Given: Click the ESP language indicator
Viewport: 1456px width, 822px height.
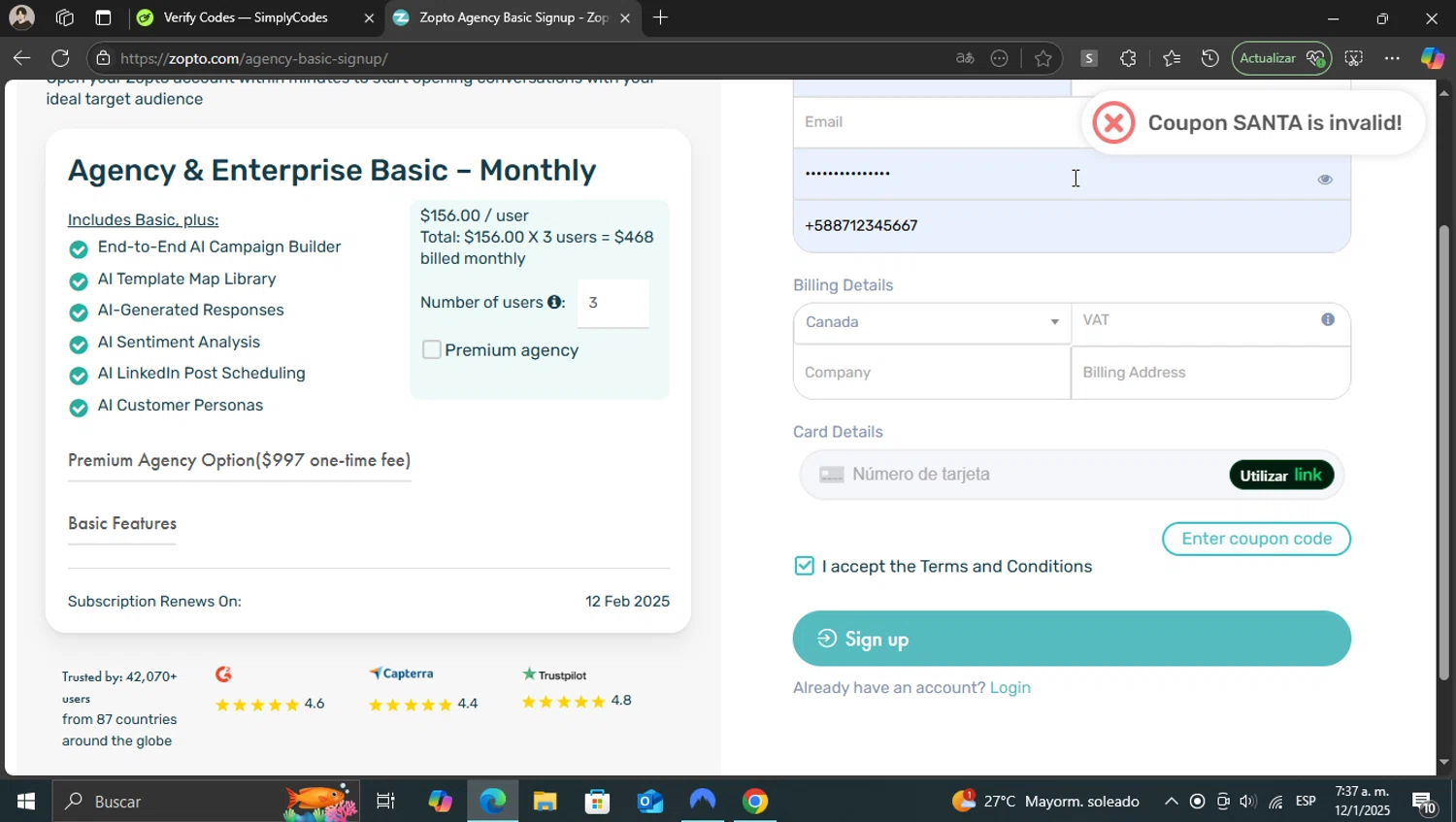Looking at the screenshot, I should coord(1306,802).
